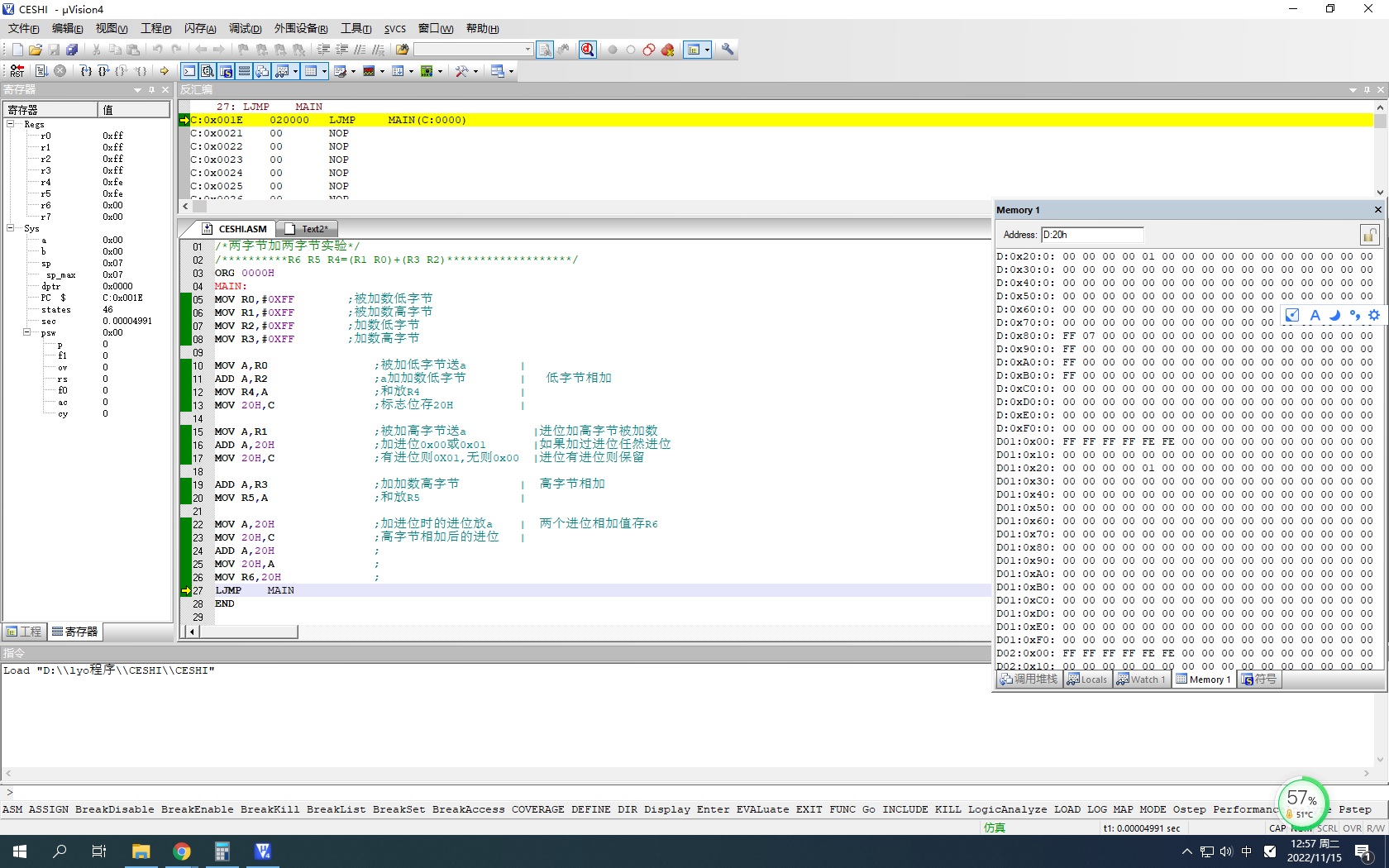Click the Serial windows icon
Image resolution: width=1389 pixels, height=868 pixels.
click(340, 71)
